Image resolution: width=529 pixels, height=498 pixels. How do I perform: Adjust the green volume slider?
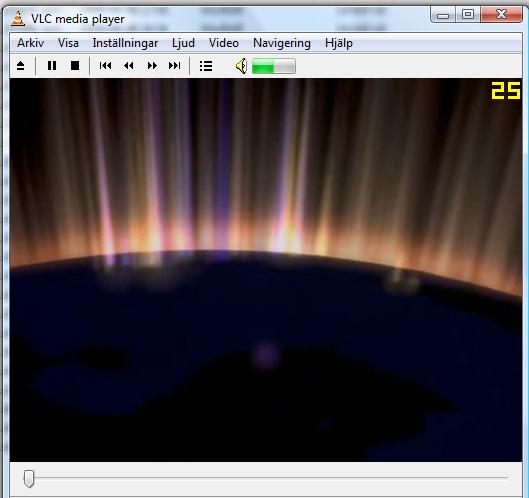[274, 66]
